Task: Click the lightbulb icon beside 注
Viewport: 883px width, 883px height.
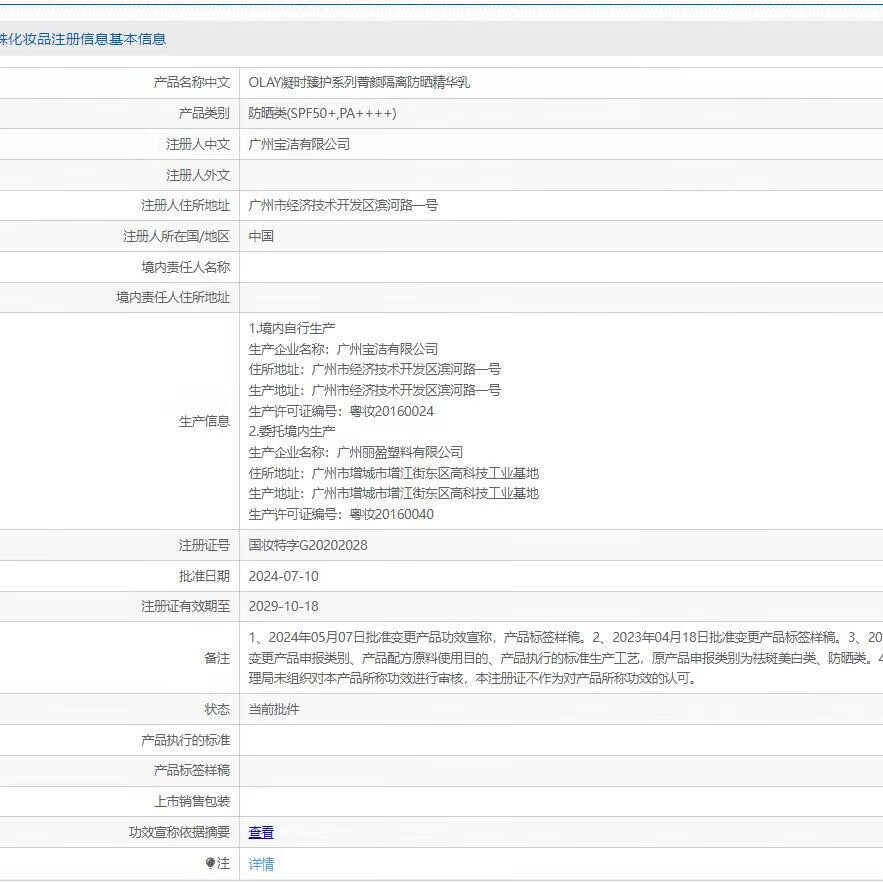Action: click(x=210, y=863)
